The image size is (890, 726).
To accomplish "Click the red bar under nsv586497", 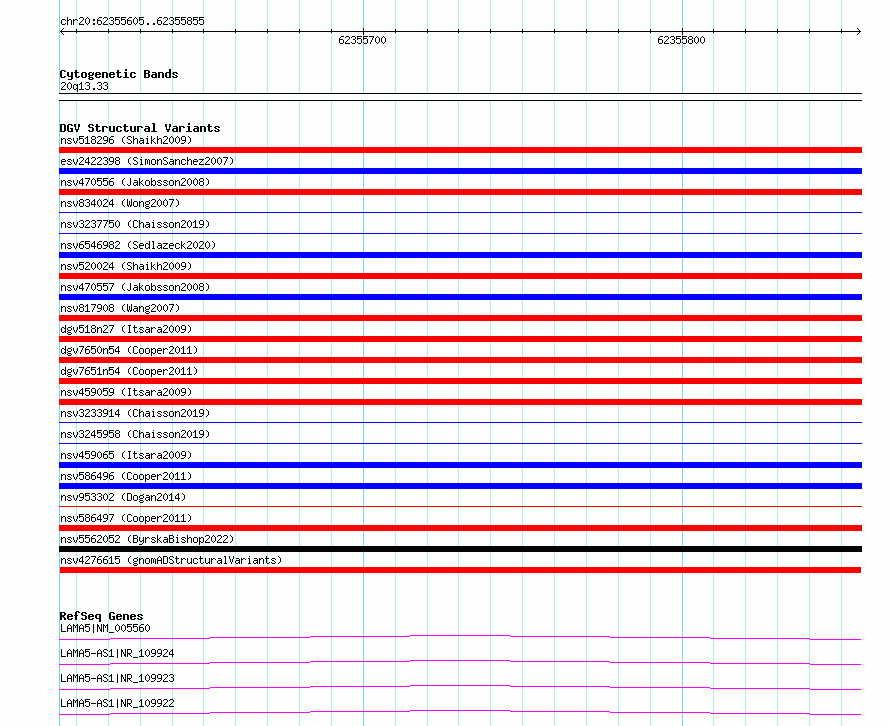I will tap(460, 528).
